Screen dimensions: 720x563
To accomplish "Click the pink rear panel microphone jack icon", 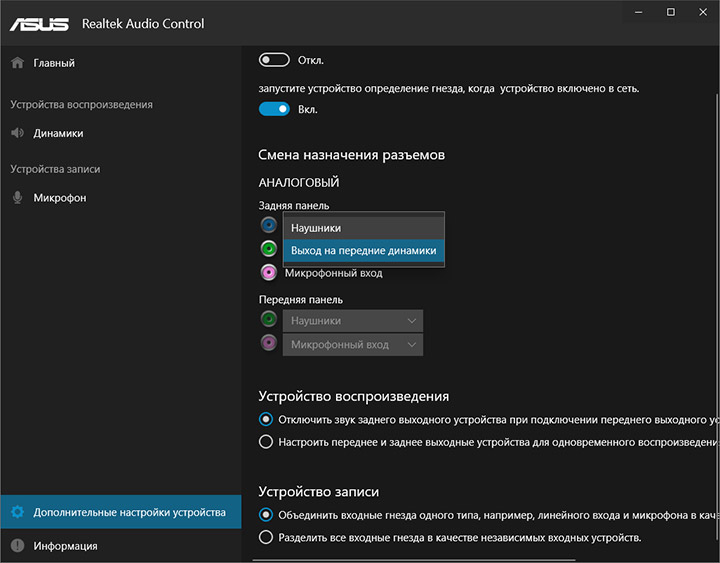I will pos(268,273).
